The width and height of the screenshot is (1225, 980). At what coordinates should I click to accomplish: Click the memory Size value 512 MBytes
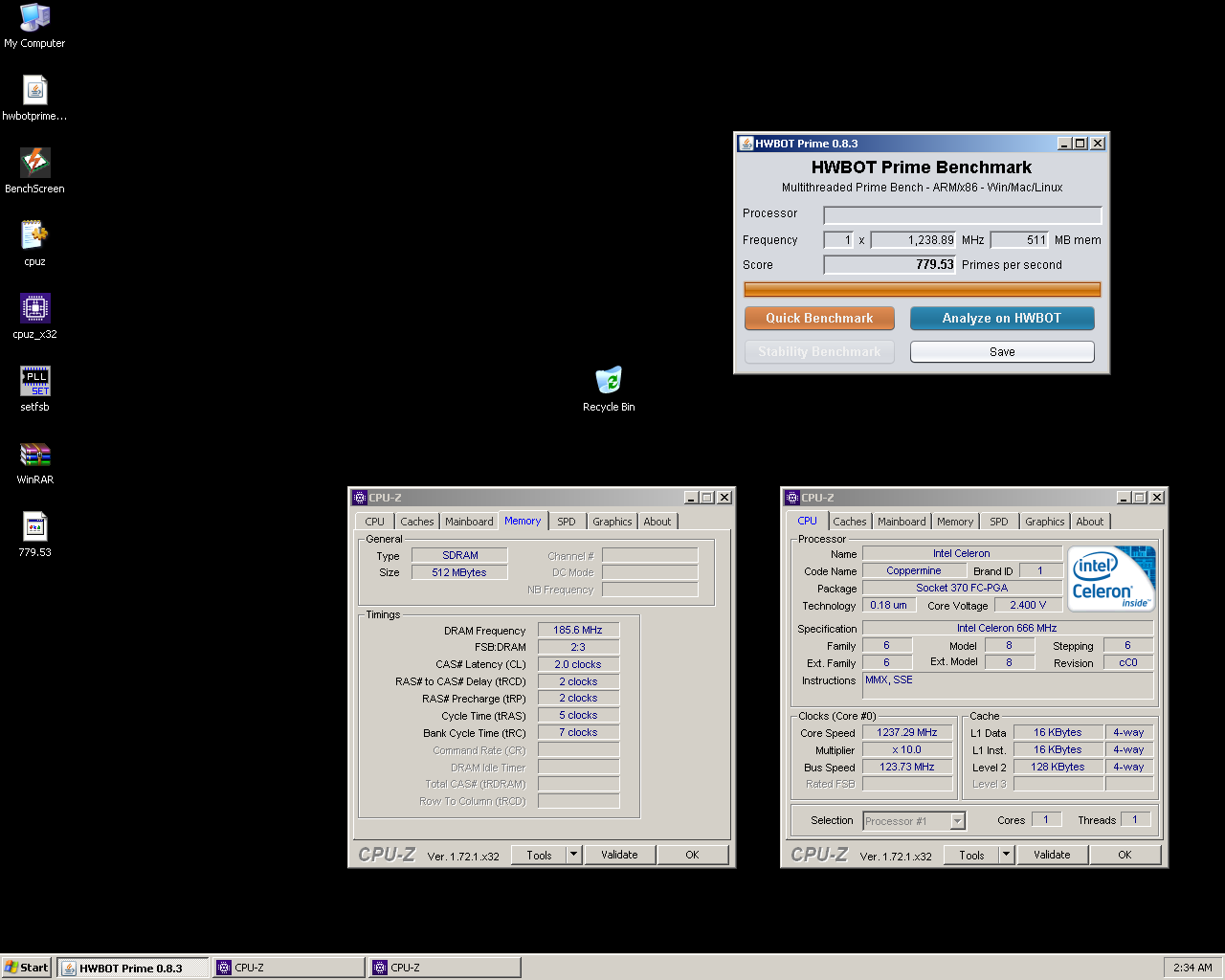(459, 572)
